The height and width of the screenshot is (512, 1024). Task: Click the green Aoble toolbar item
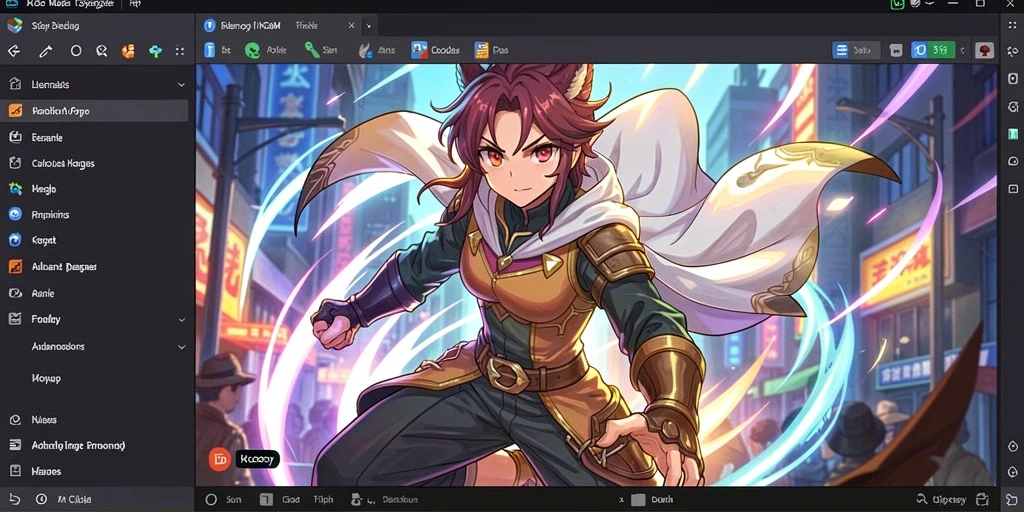(x=265, y=50)
